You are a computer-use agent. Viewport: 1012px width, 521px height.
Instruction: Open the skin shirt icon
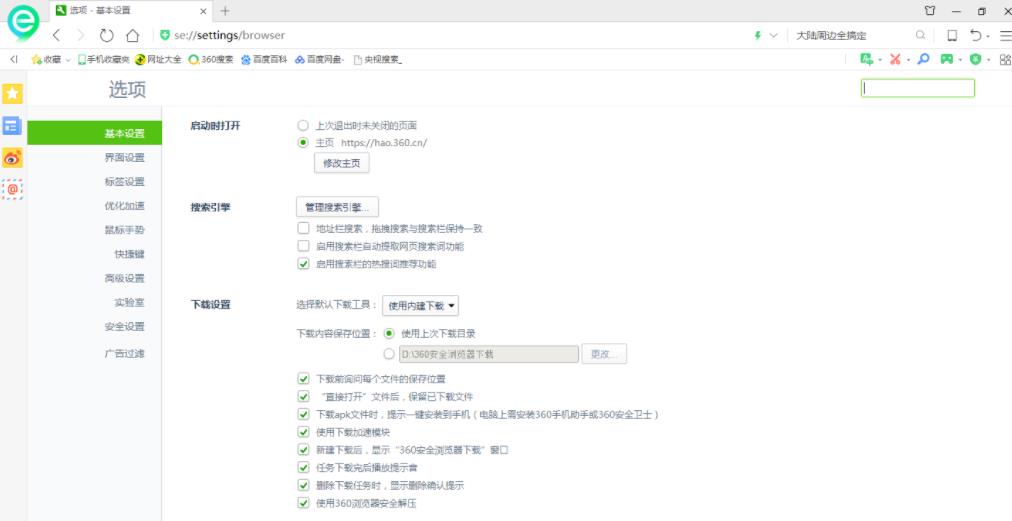click(x=930, y=11)
